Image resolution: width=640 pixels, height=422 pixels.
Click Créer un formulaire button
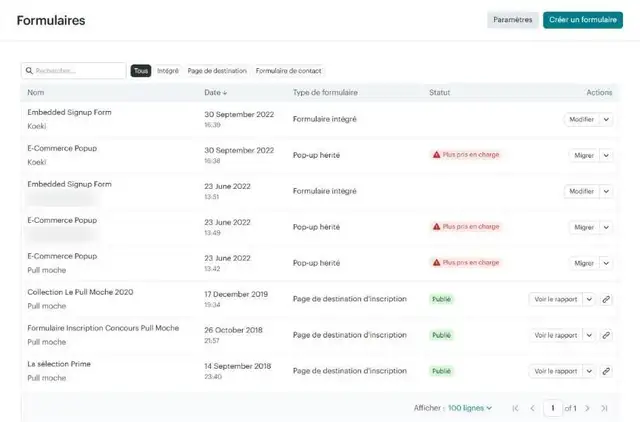click(583, 20)
